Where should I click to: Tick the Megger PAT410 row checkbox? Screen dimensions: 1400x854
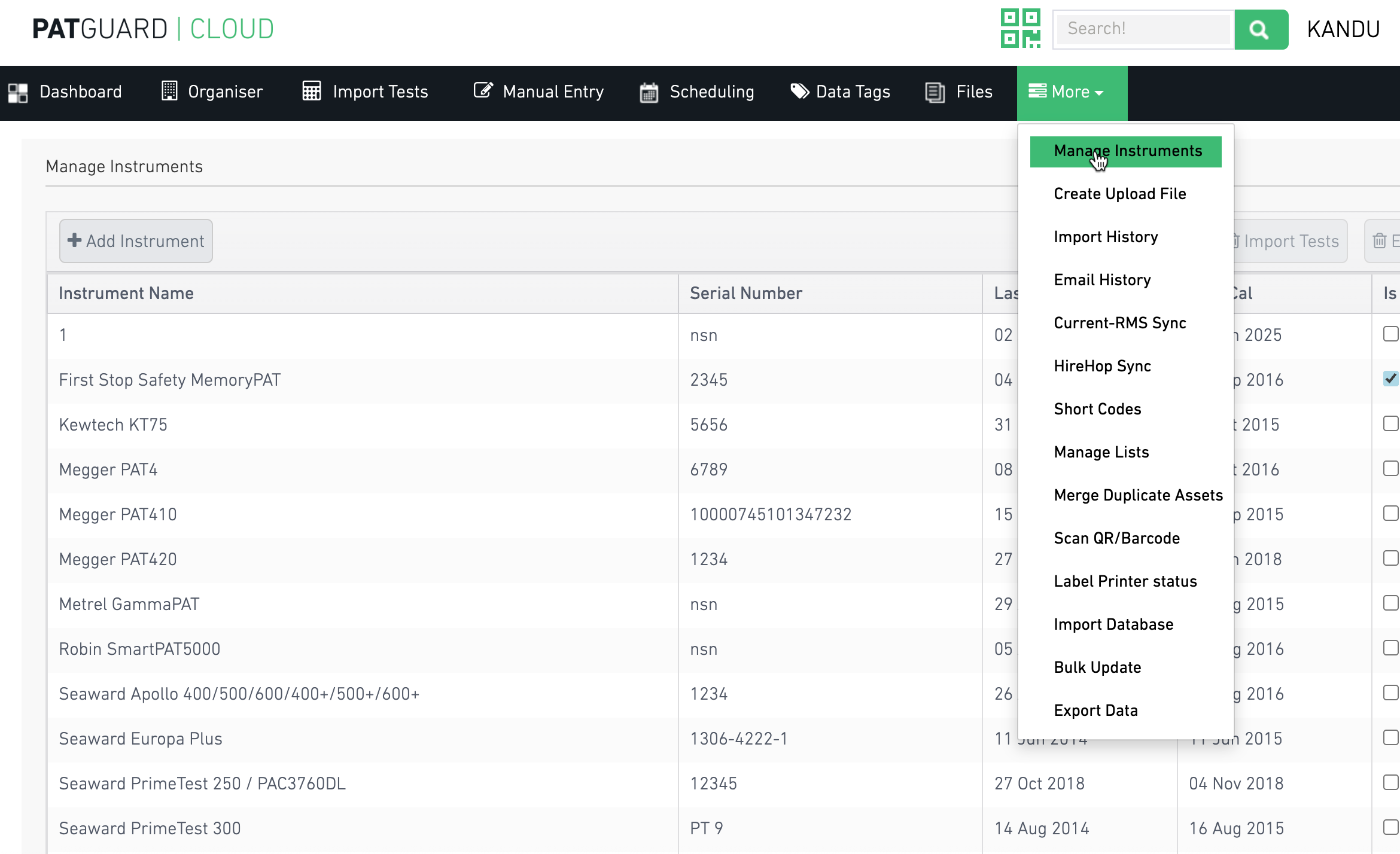pyautogui.click(x=1390, y=513)
